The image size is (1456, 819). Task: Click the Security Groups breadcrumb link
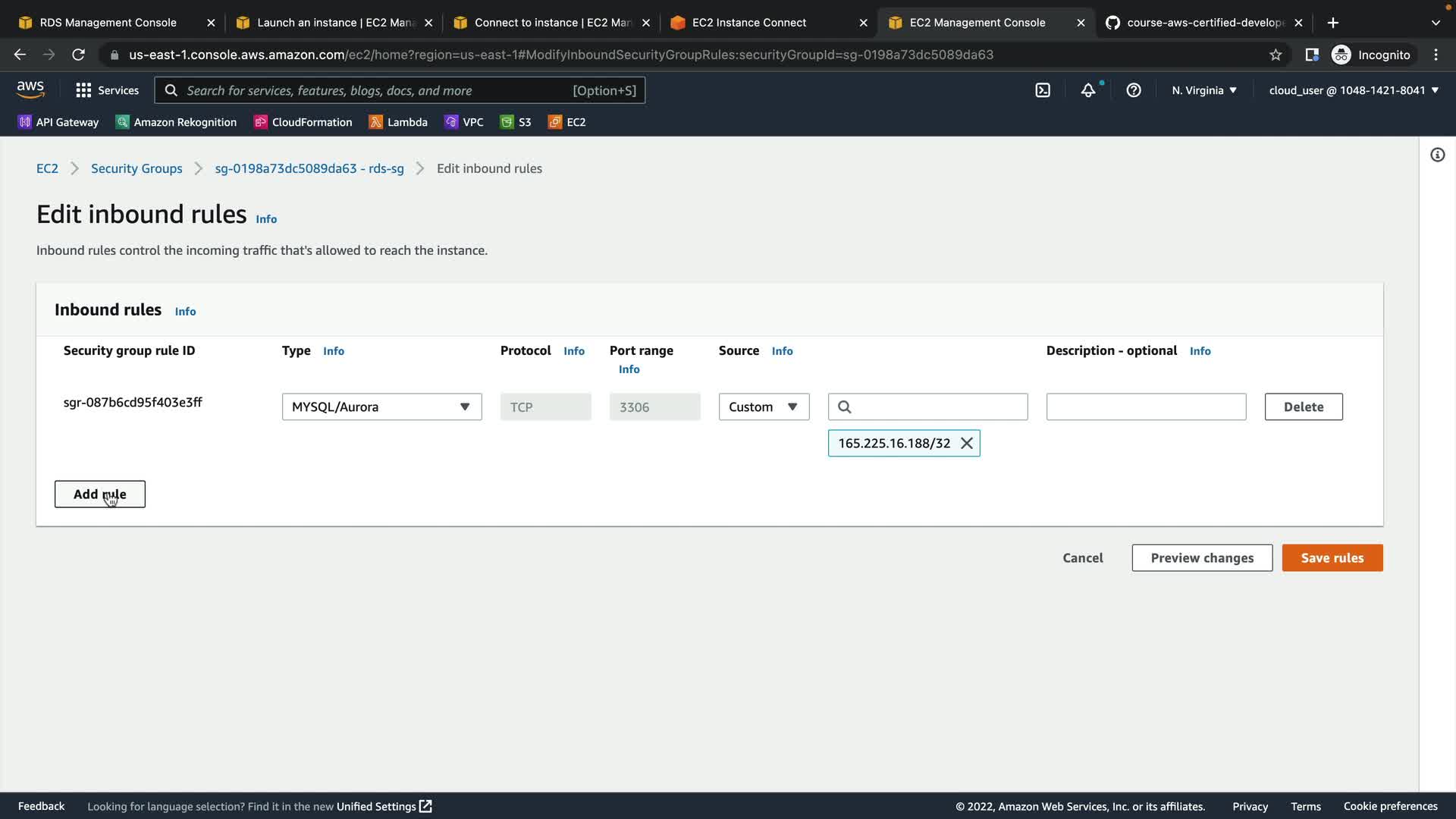click(x=136, y=168)
